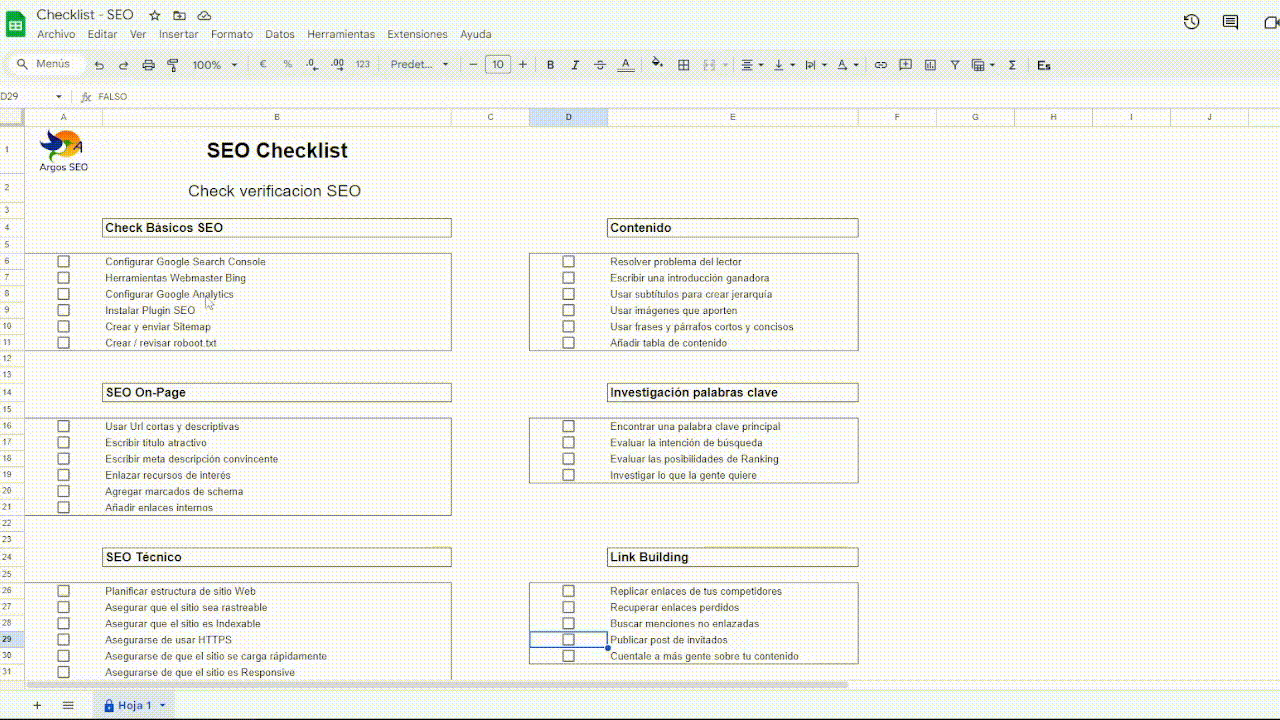
Task: Check Añadir tabla de contenido box
Action: (568, 343)
